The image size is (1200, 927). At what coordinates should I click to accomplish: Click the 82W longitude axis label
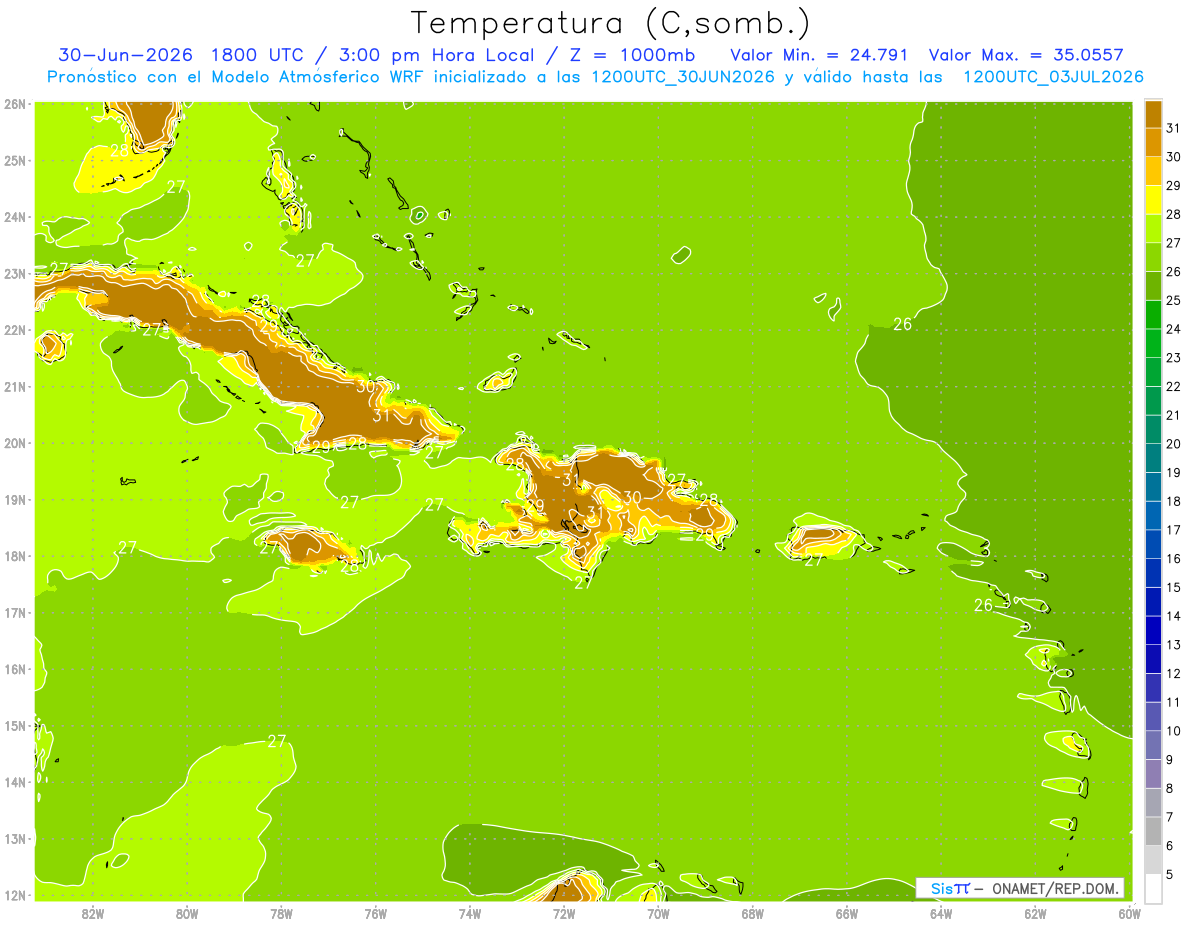(x=93, y=913)
